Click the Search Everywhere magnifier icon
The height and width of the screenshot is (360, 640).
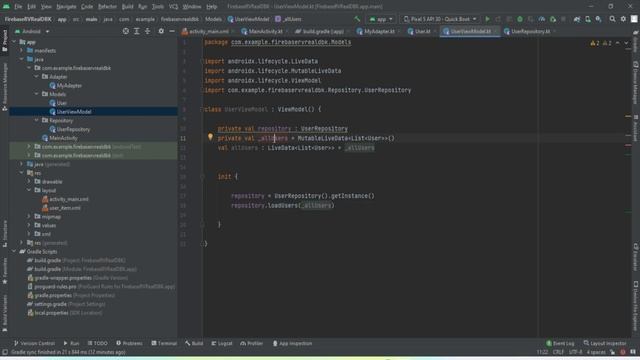[612, 19]
